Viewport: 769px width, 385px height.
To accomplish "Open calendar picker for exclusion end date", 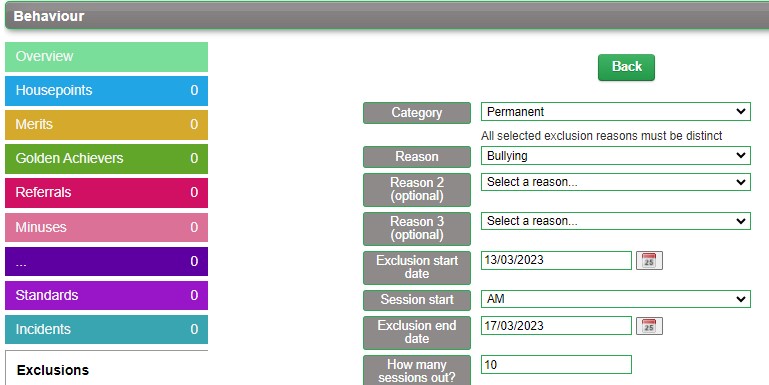I will tap(649, 326).
